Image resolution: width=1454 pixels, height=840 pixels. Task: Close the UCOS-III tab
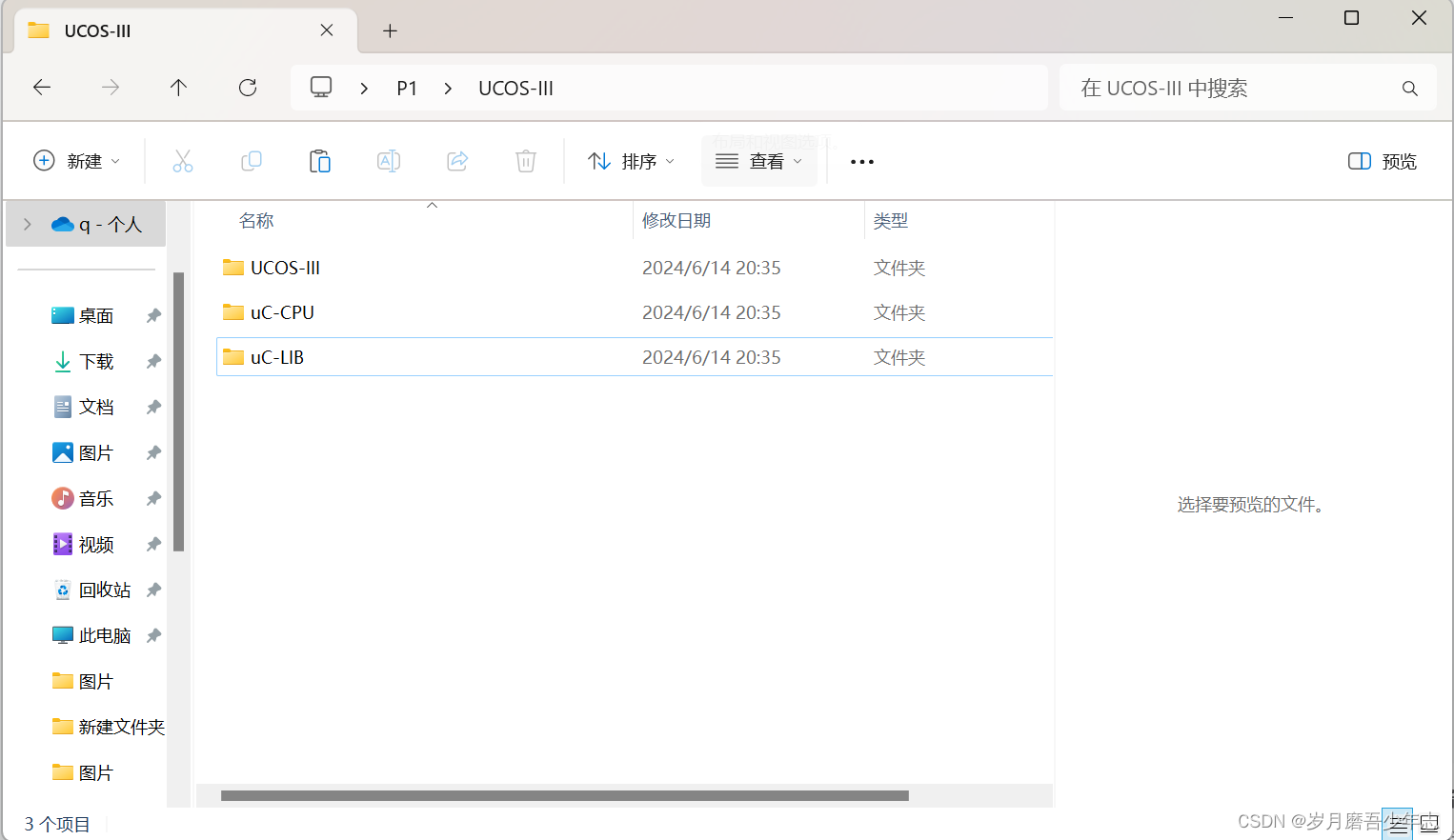pos(327,30)
